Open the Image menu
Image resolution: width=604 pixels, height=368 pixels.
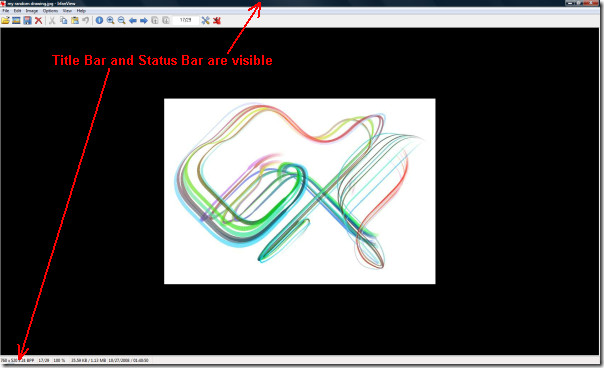click(32, 11)
